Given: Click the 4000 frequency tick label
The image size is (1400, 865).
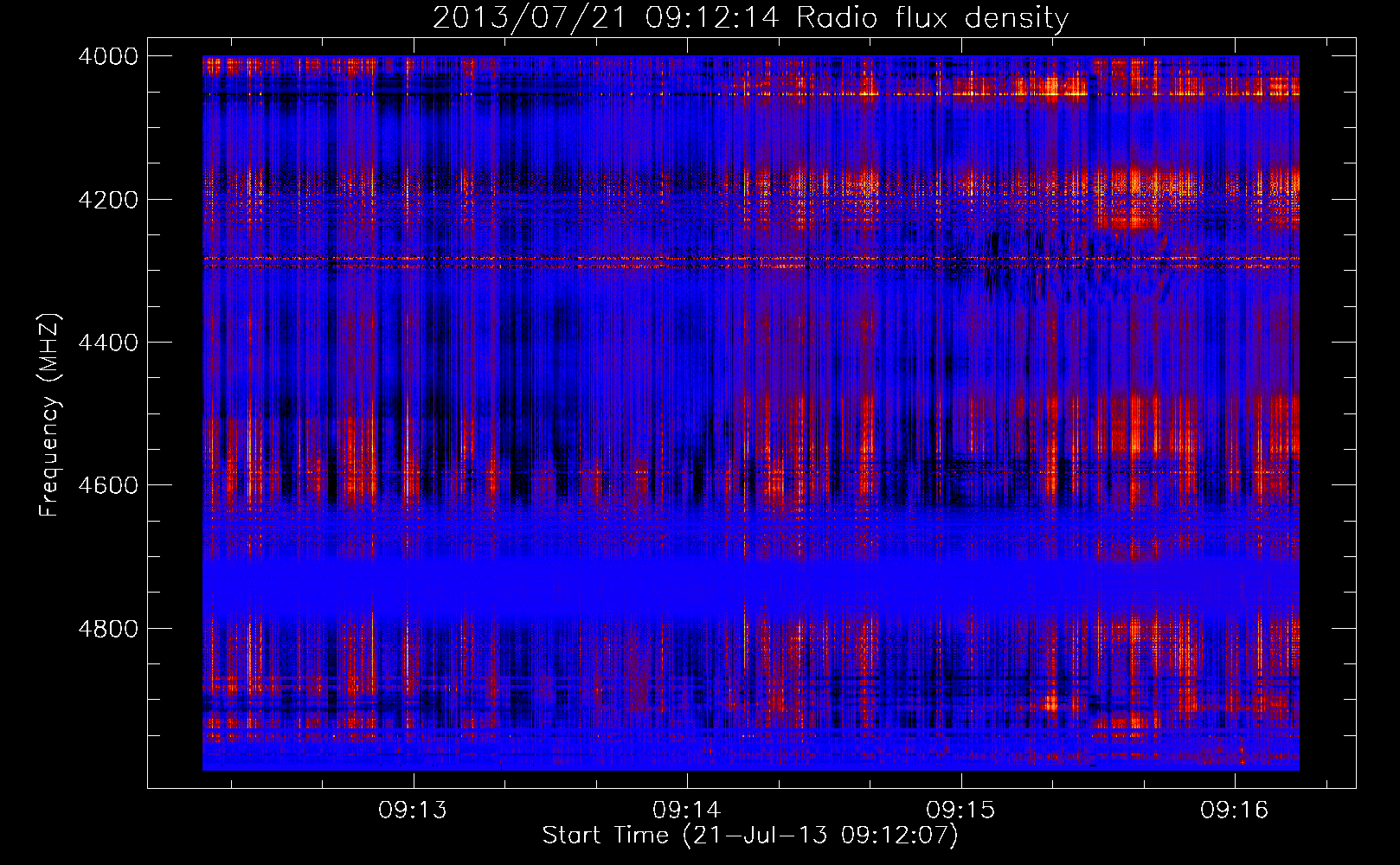Looking at the screenshot, I should (108, 56).
